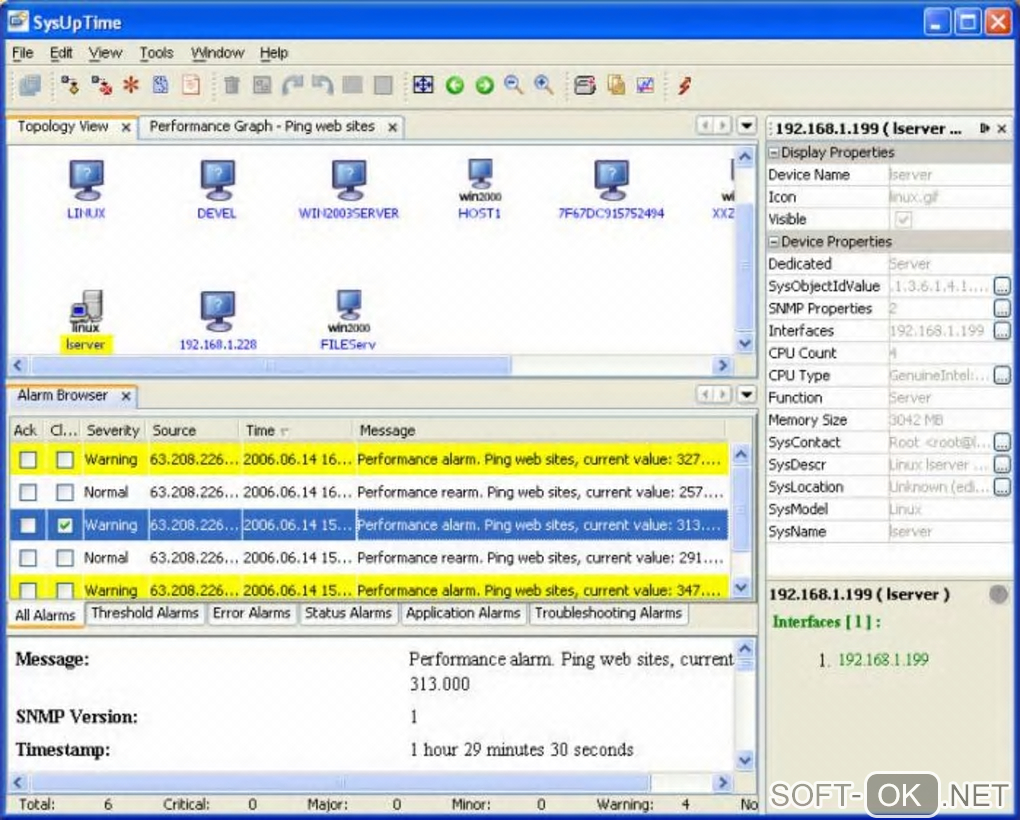This screenshot has height=820, width=1020.
Task: Click the red lightning bolt toolbar icon
Action: (x=684, y=86)
